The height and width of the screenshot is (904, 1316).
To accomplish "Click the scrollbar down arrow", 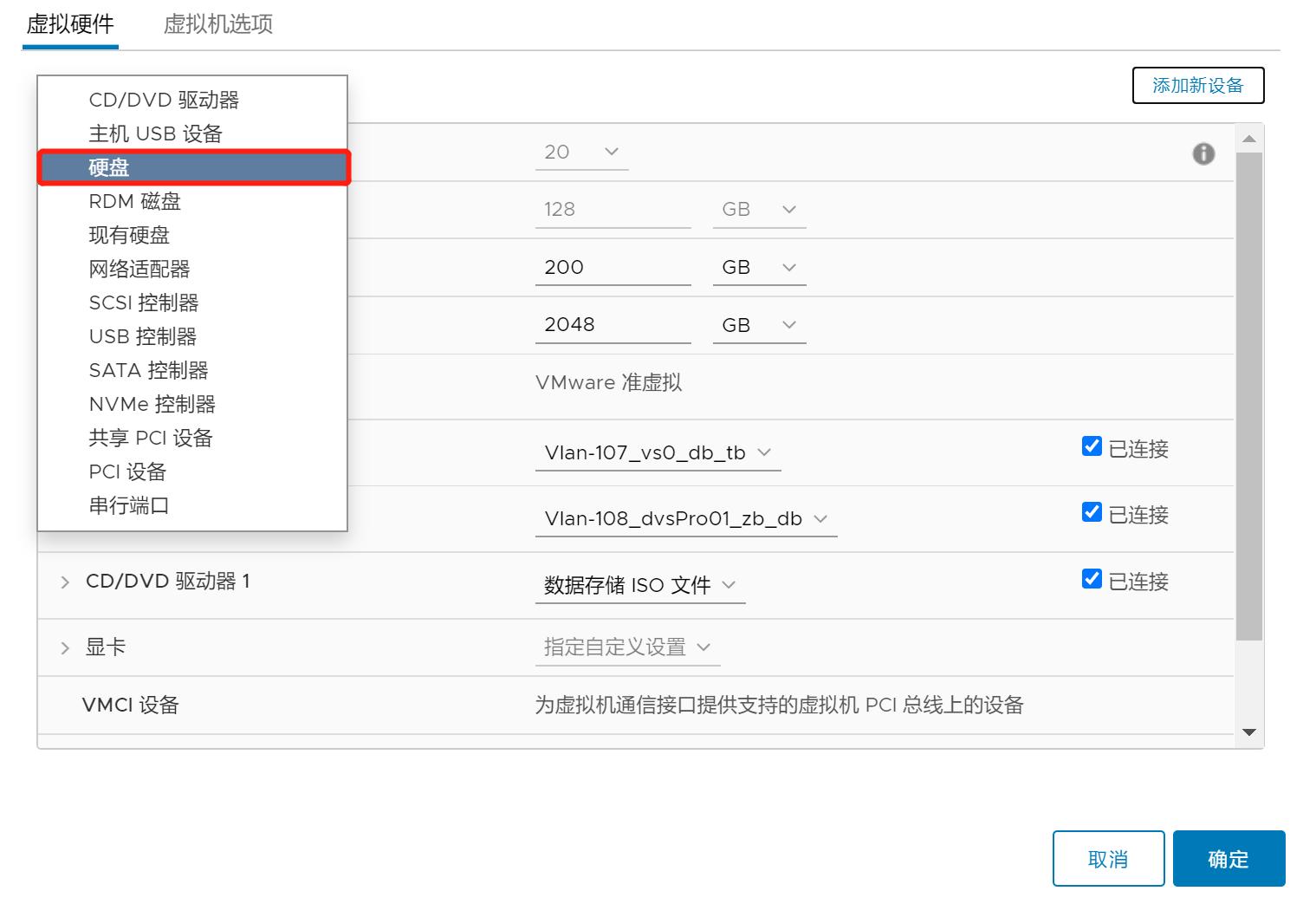I will 1248,732.
